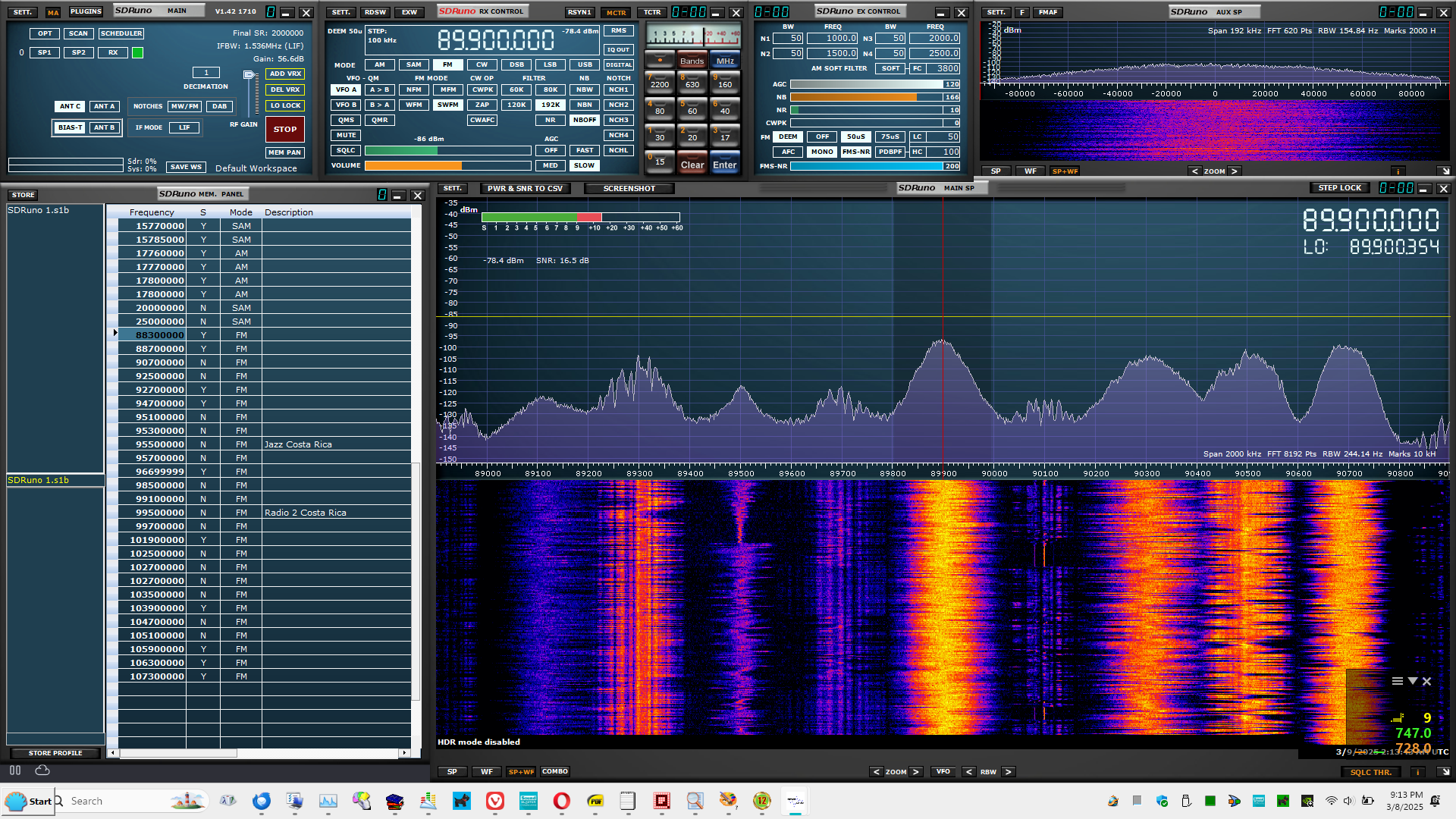Click the battery icon in system tray
1456x819 pixels.
[1368, 801]
